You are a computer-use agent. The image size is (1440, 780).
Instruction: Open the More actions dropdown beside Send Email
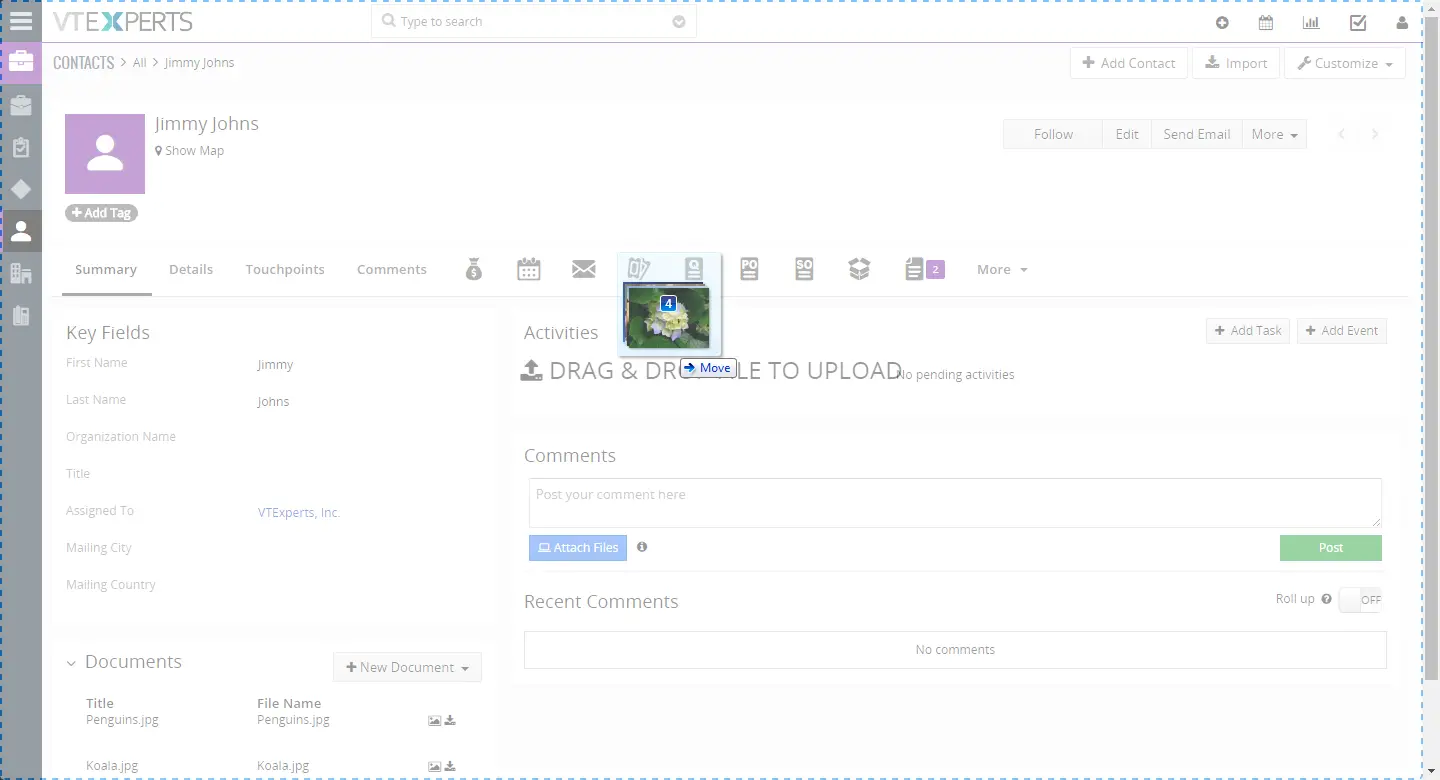tap(1274, 134)
